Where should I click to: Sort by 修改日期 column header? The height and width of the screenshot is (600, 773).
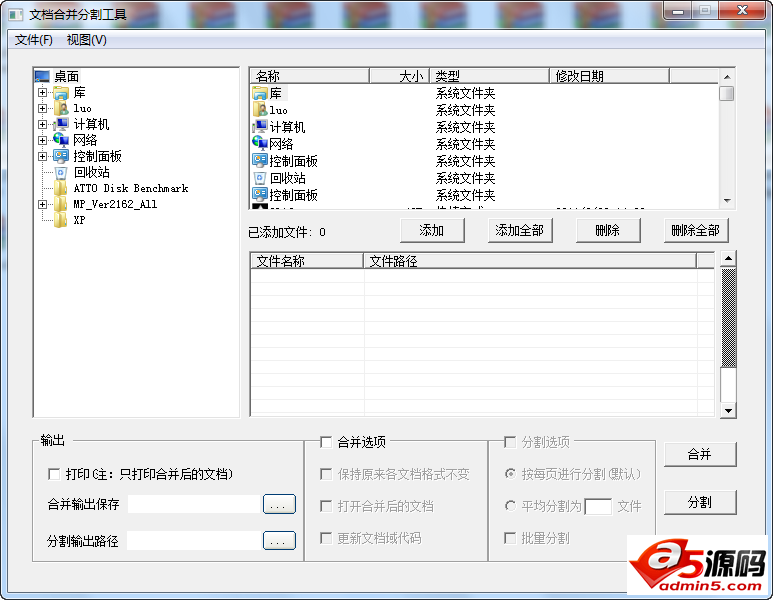(x=609, y=76)
